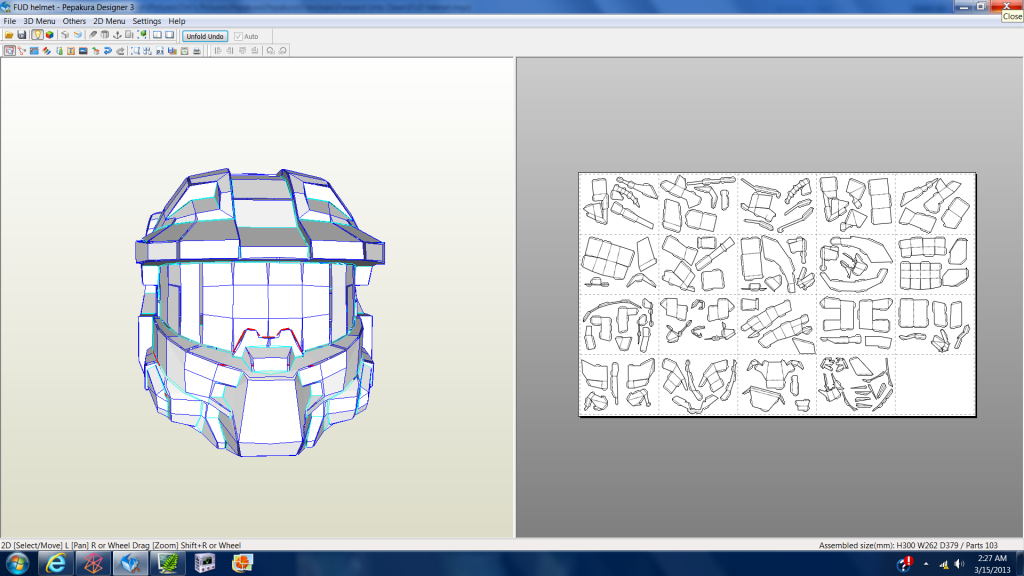Open the 2D Menu
The height and width of the screenshot is (576, 1024).
(x=109, y=21)
